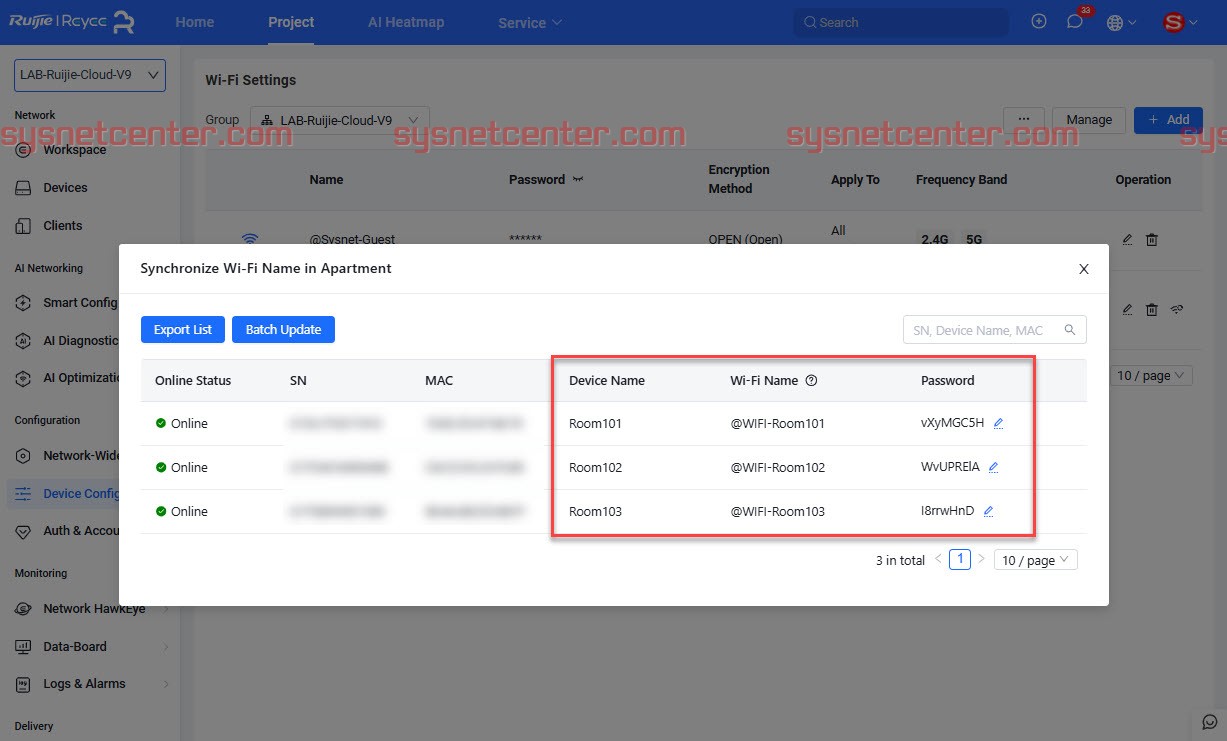Edit the password for Room101
The width and height of the screenshot is (1227, 741).
pyautogui.click(x=998, y=423)
